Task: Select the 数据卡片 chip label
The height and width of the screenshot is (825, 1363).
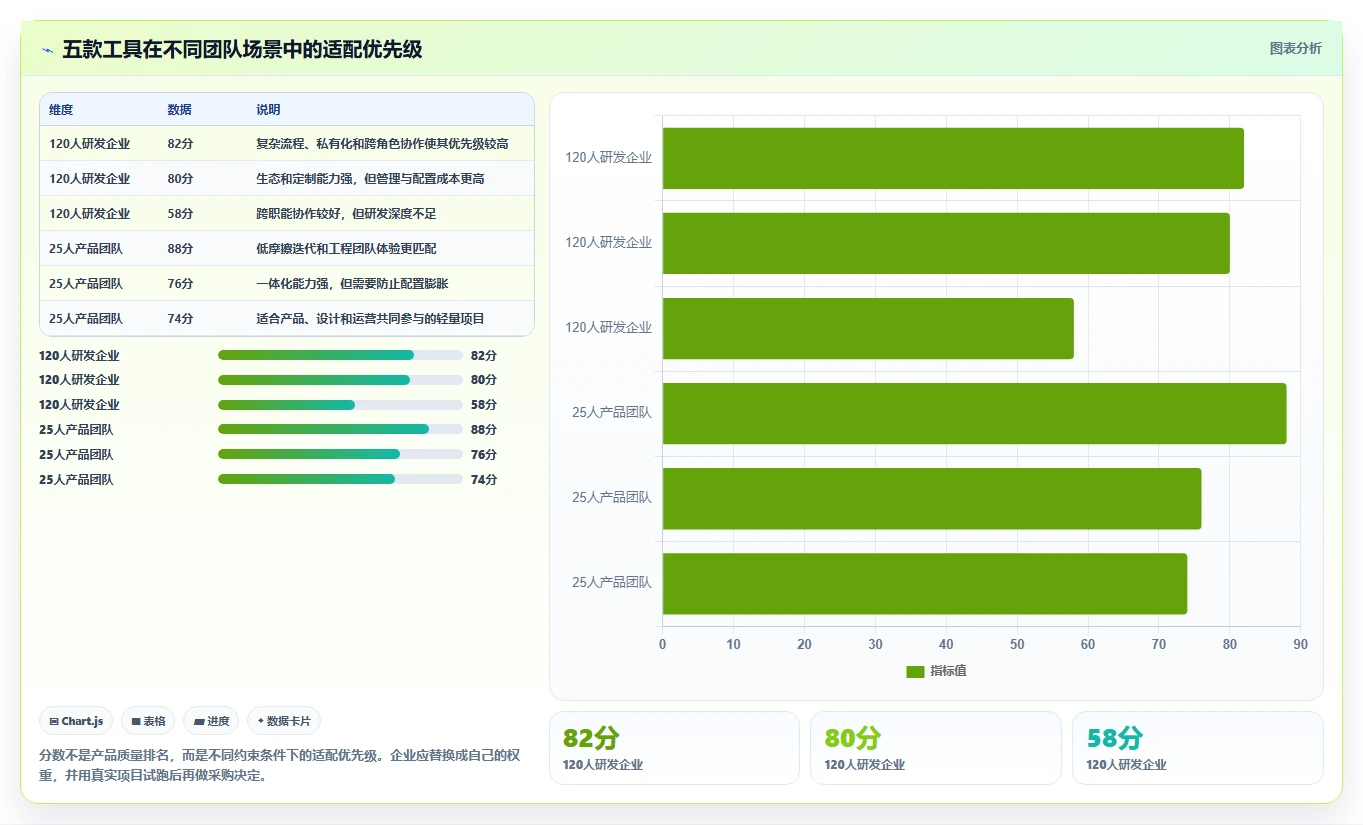Action: coord(289,721)
